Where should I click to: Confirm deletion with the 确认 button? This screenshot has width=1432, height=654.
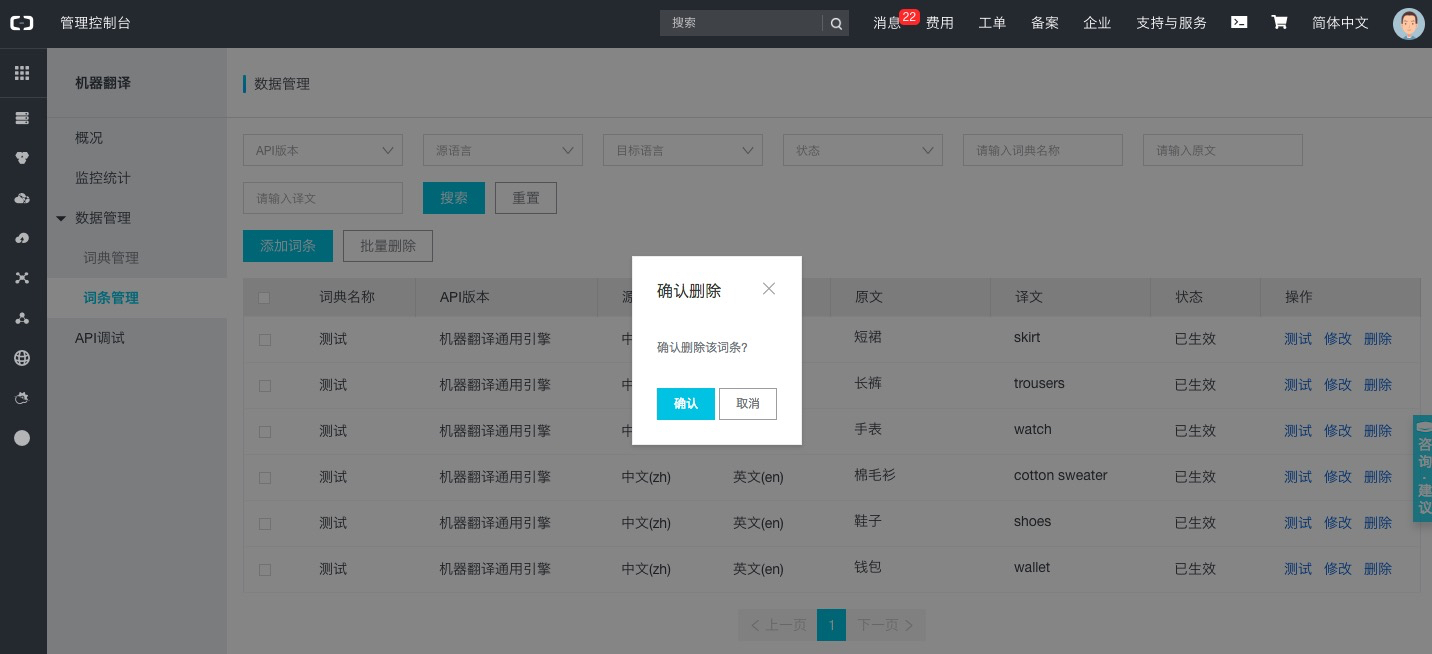(686, 404)
